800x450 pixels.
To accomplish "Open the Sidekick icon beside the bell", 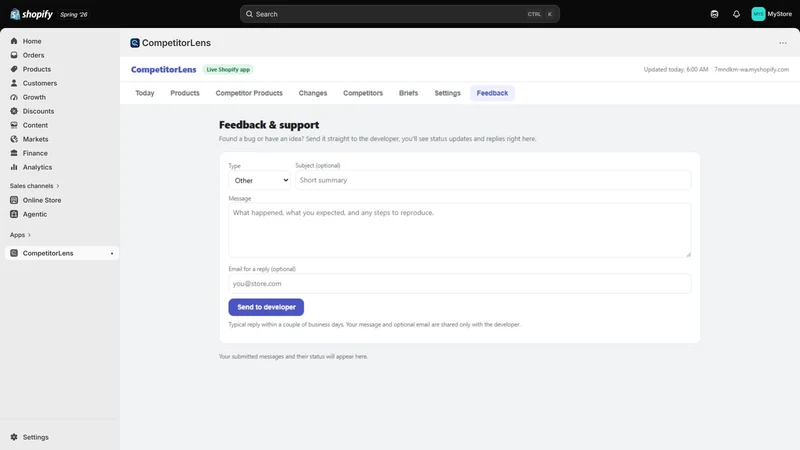I will [714, 14].
